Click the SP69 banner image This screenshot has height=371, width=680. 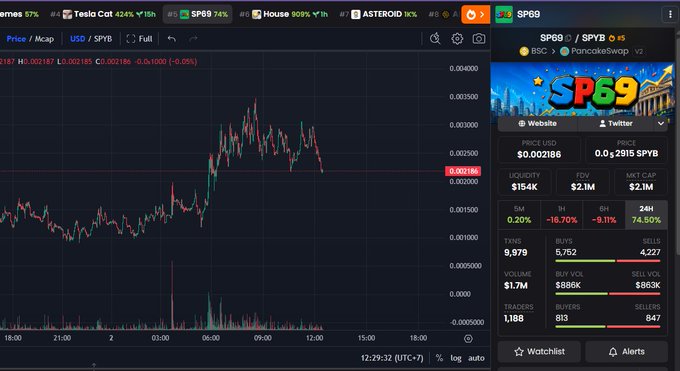pyautogui.click(x=582, y=90)
